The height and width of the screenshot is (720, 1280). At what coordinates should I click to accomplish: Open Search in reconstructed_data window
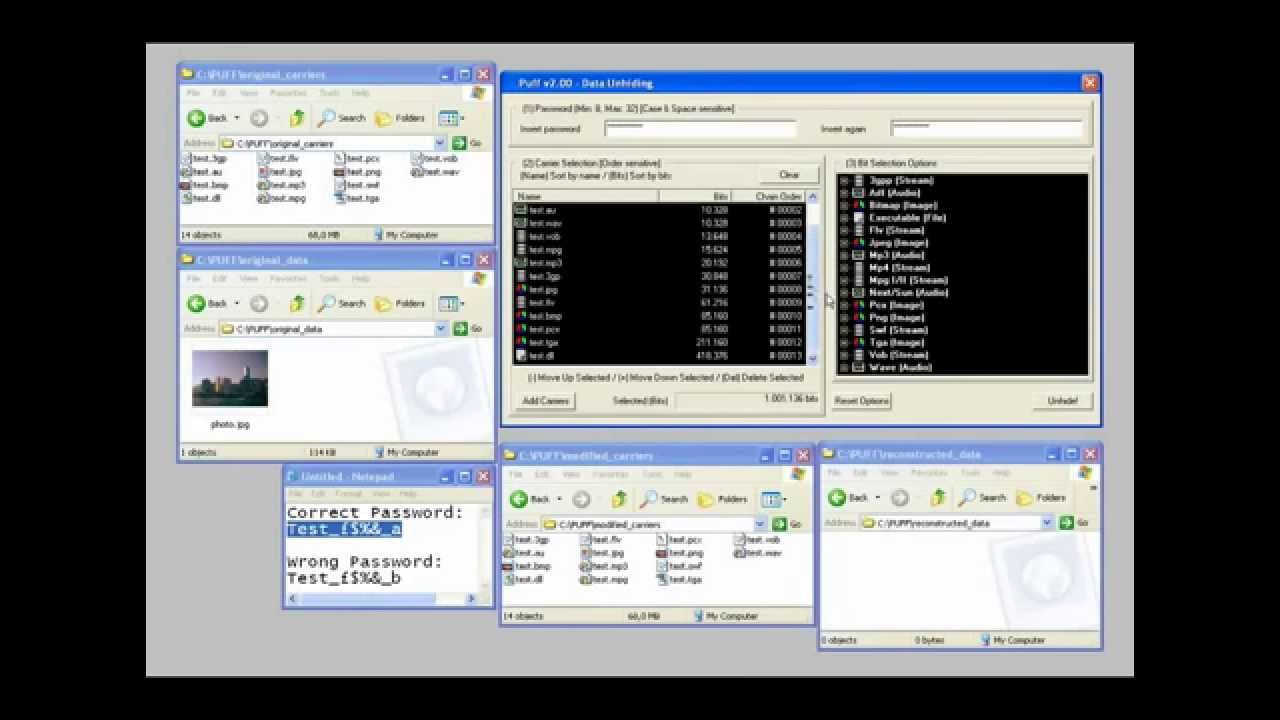point(982,498)
